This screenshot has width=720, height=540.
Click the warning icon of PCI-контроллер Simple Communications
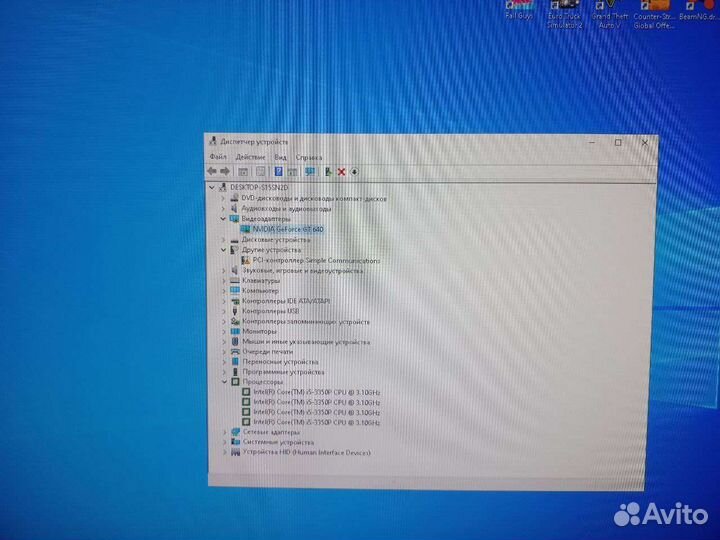246,260
